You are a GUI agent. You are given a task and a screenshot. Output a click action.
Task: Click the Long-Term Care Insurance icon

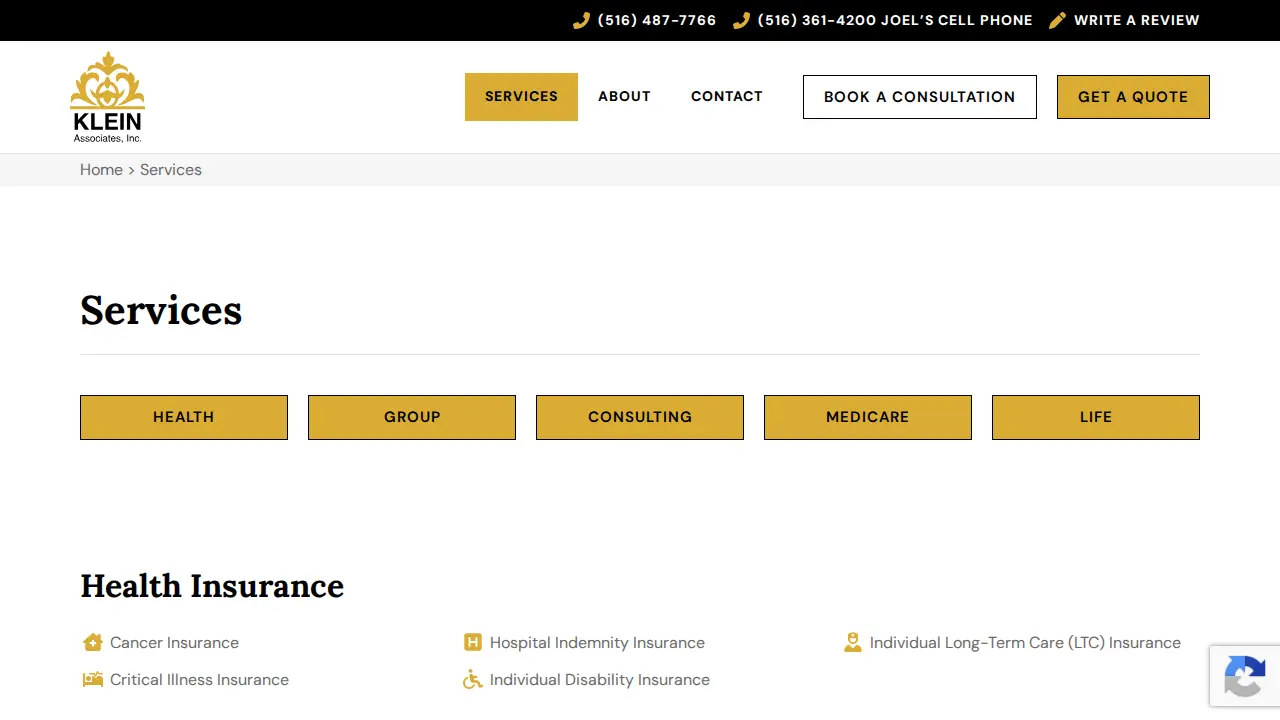point(852,642)
